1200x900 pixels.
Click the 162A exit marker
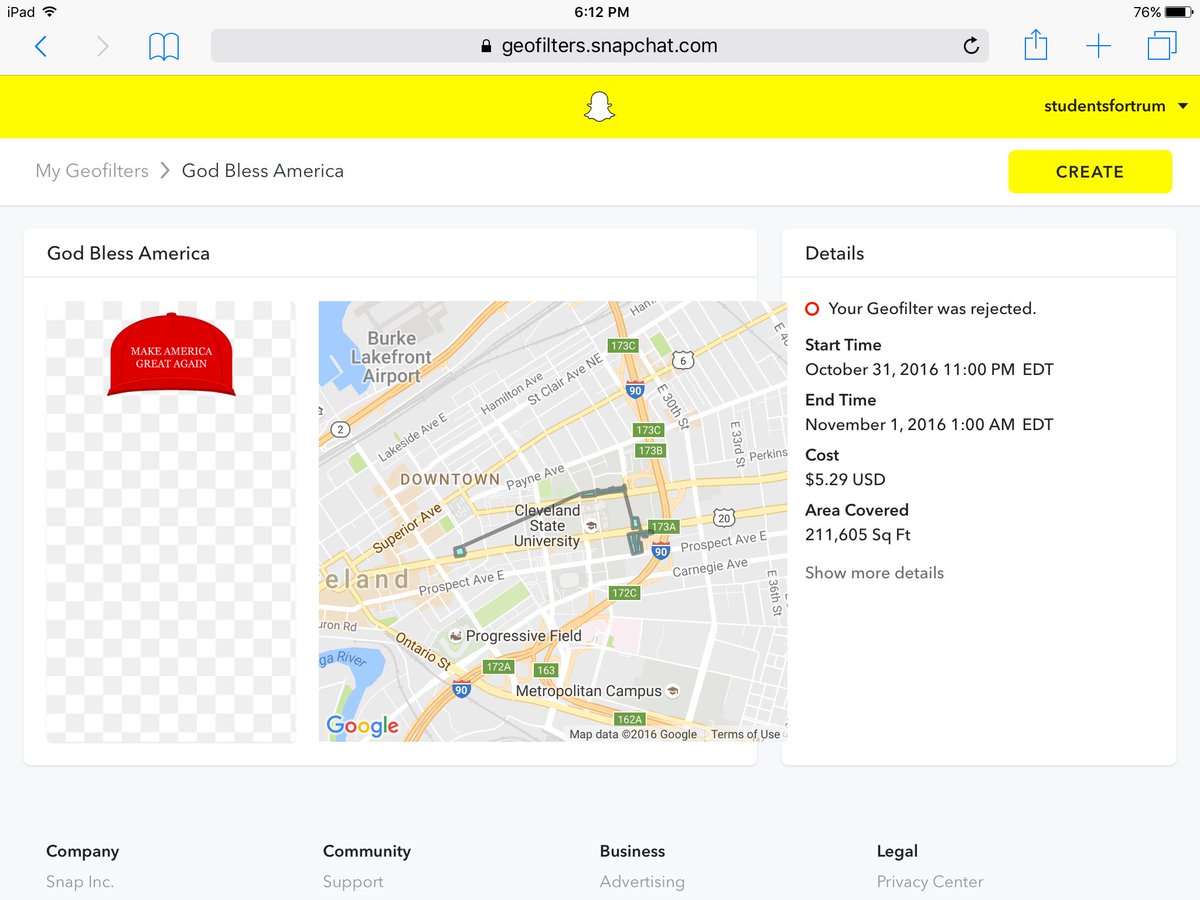coord(629,720)
